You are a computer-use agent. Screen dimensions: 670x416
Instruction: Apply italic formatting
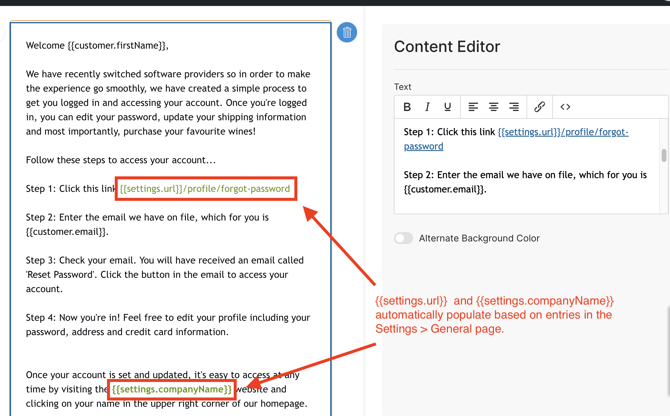click(427, 107)
